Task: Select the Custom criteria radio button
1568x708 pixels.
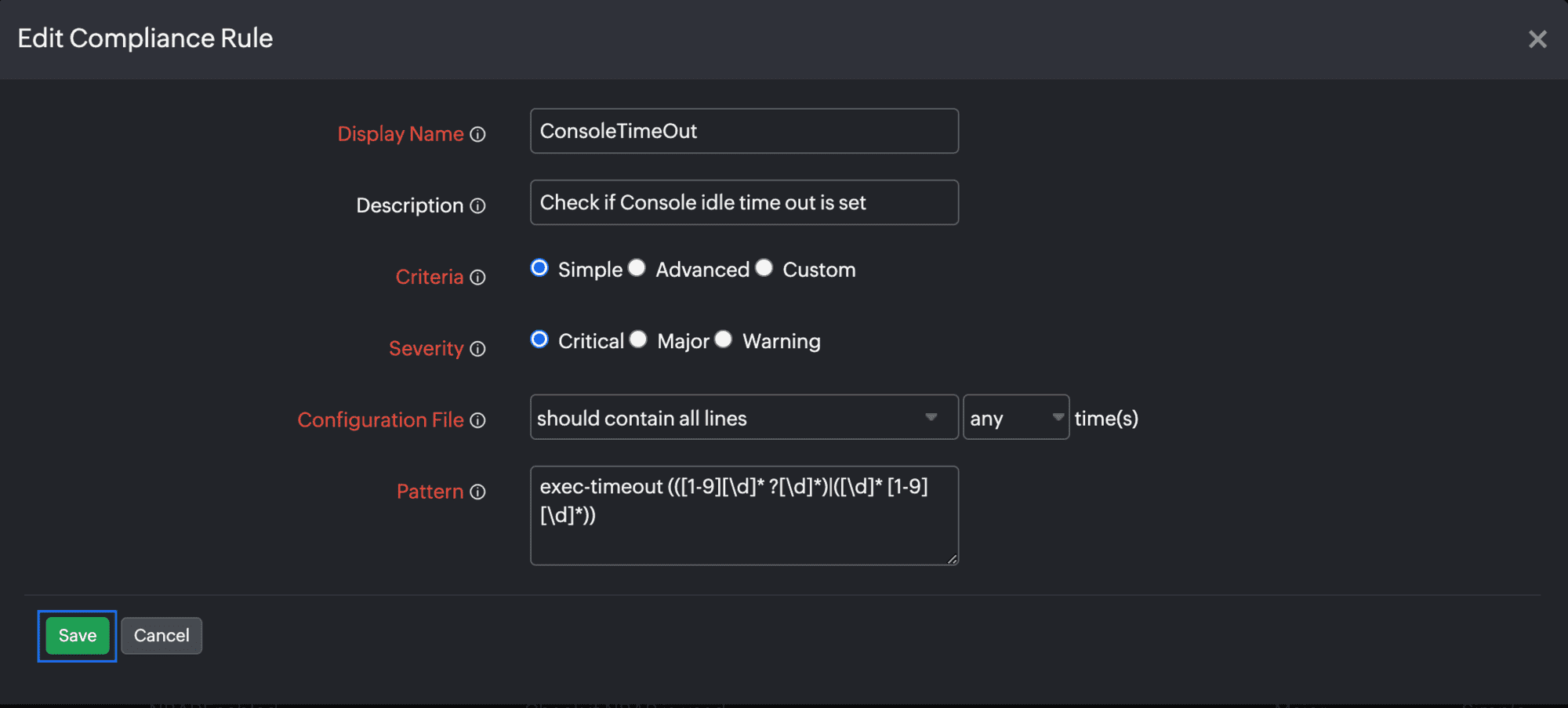Action: click(764, 268)
